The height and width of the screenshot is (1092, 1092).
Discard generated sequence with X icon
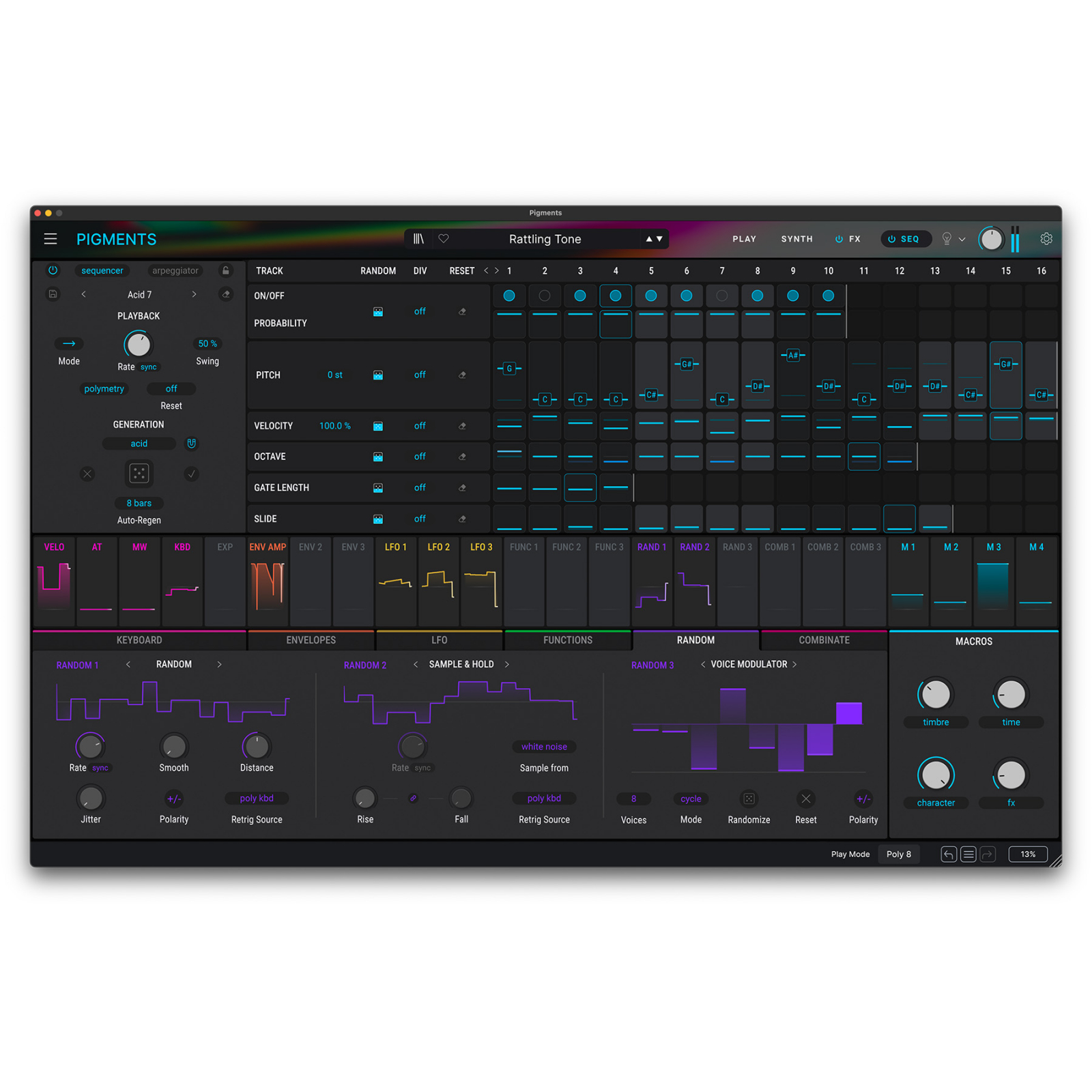87,474
